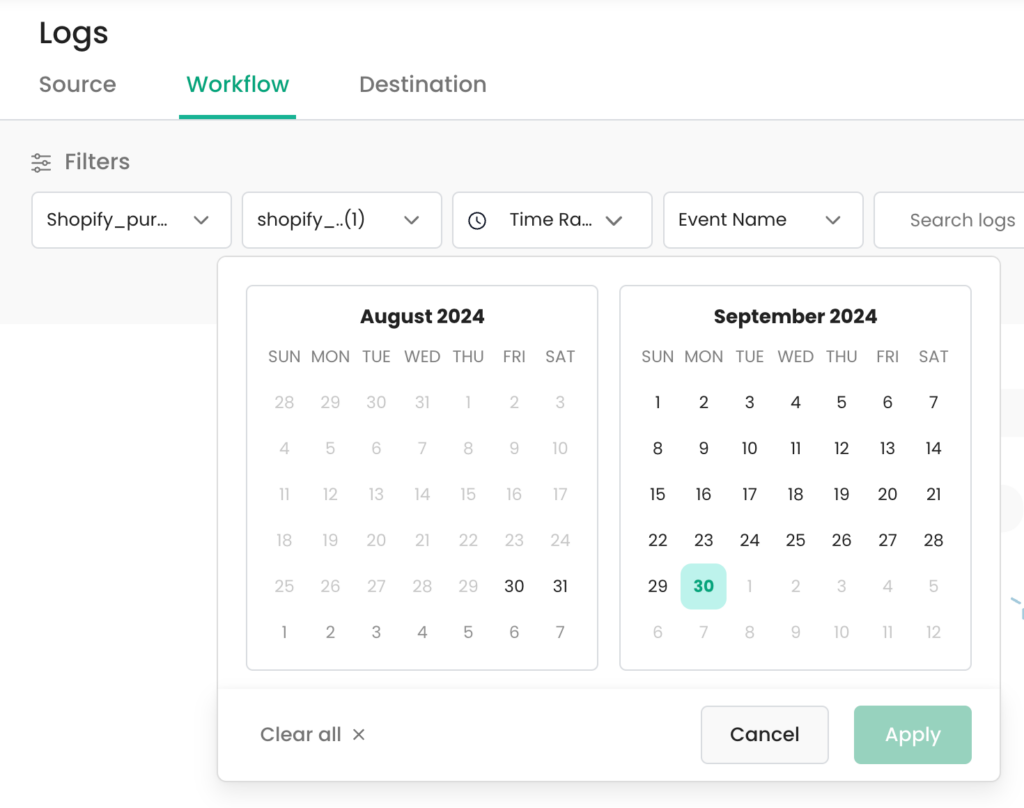Click the clock icon in Time Range
Viewport: 1024px width, 808px height.
tap(477, 221)
